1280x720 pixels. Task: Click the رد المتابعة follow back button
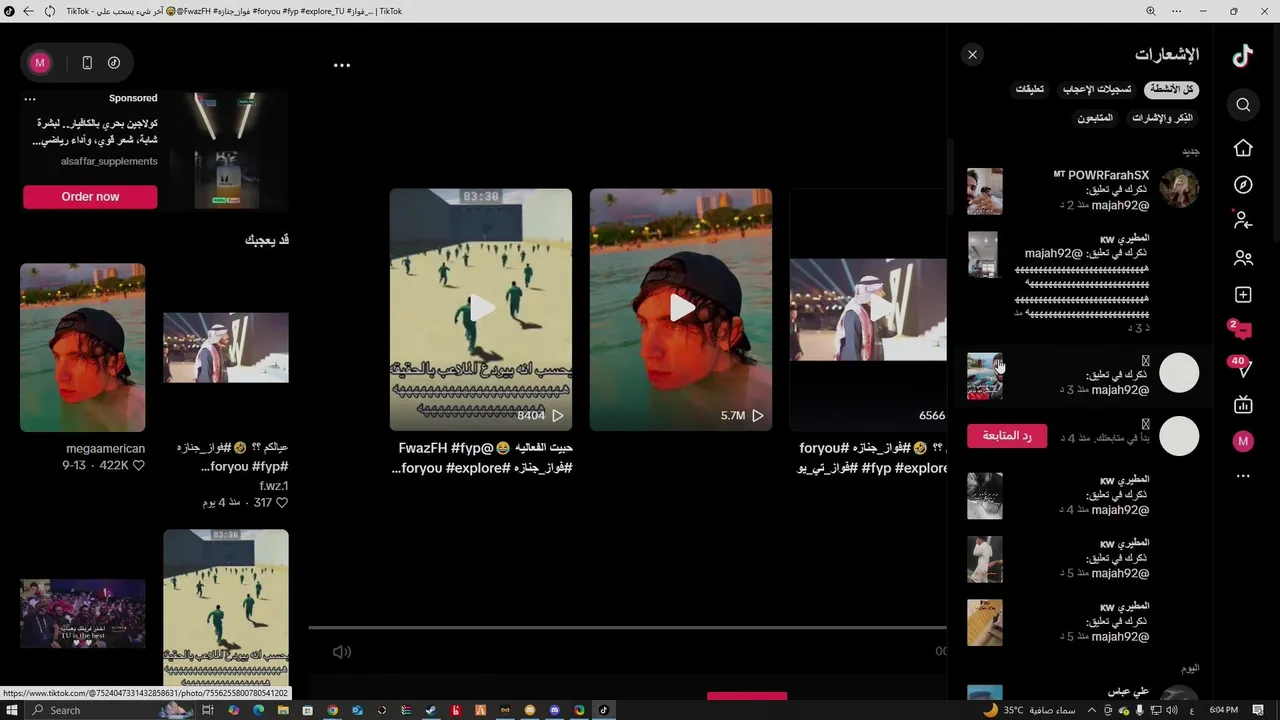click(x=1007, y=436)
